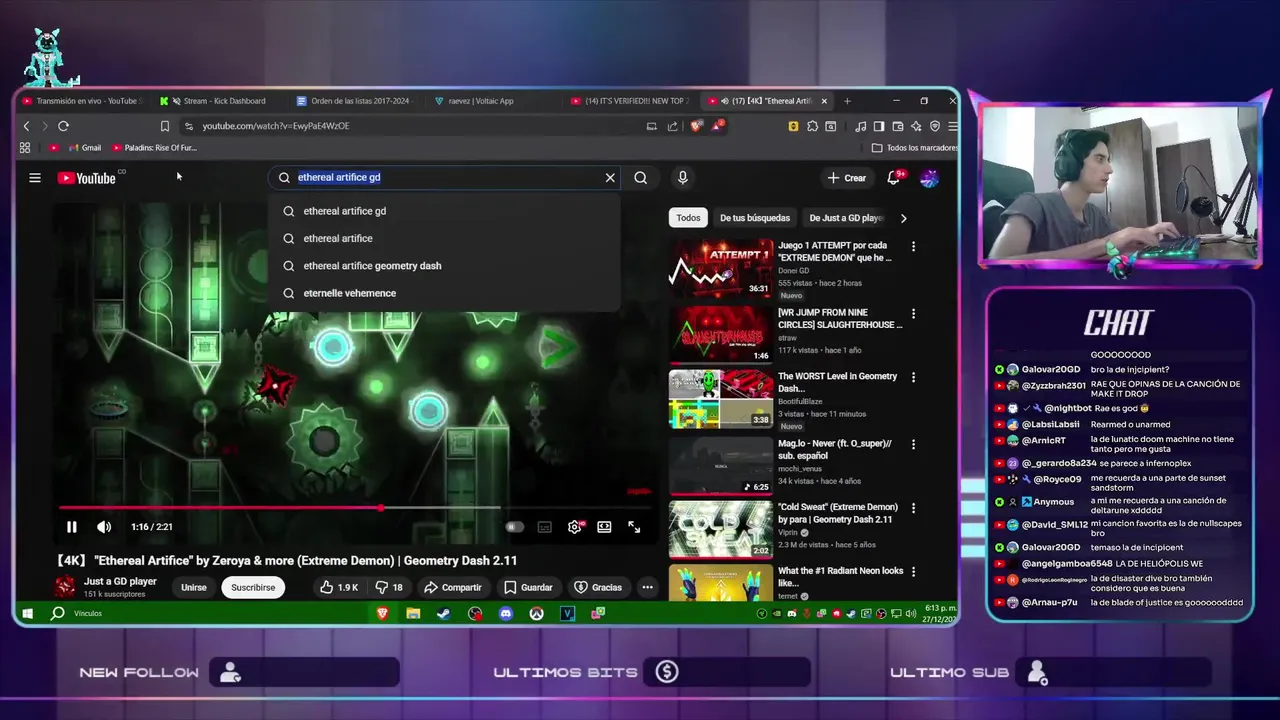1280x720 pixels.
Task: Click the browser address bar URL
Action: pos(276,126)
